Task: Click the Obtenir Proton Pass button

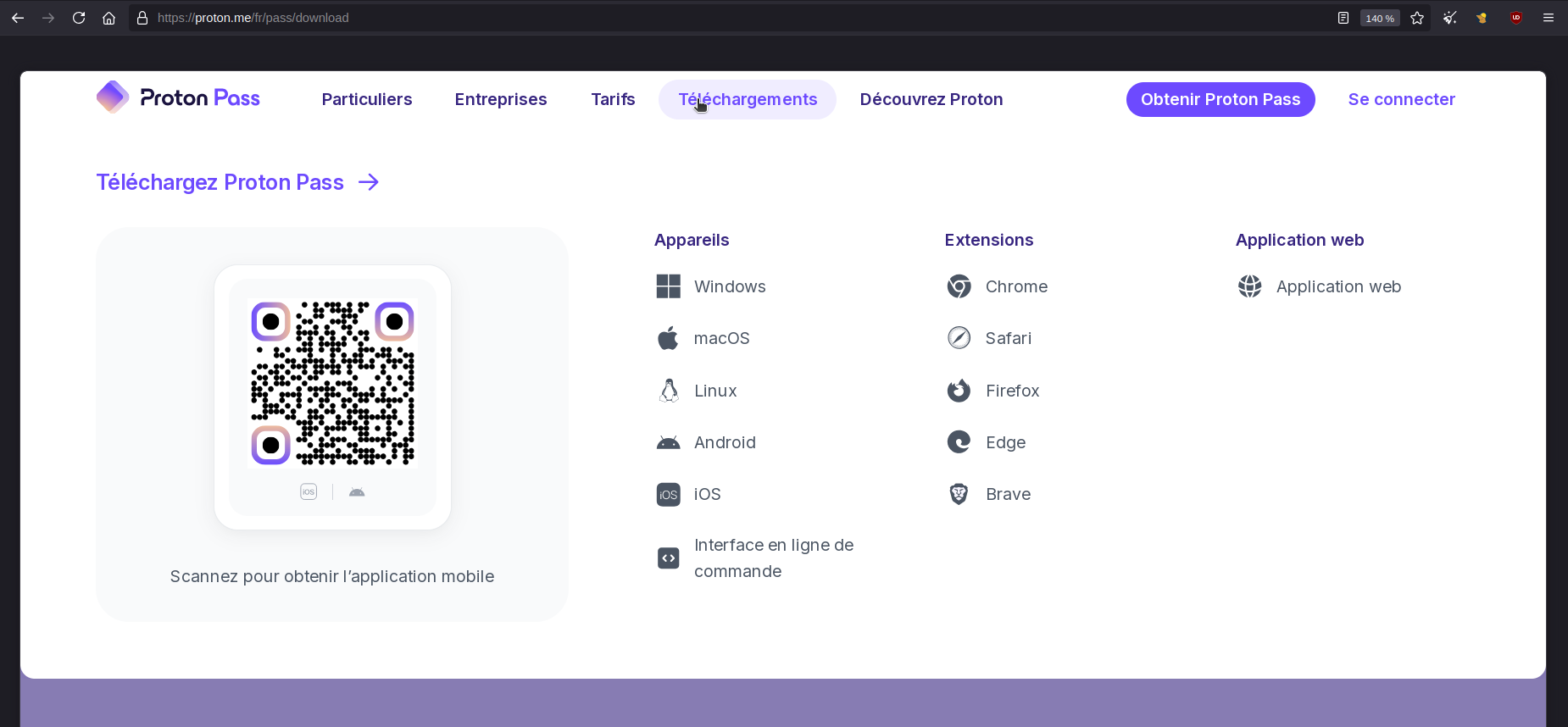Action: point(1220,99)
